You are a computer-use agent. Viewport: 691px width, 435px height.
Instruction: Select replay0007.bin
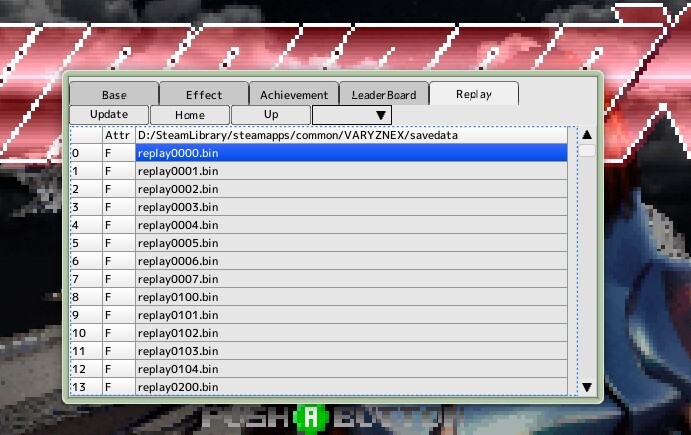(x=351, y=279)
